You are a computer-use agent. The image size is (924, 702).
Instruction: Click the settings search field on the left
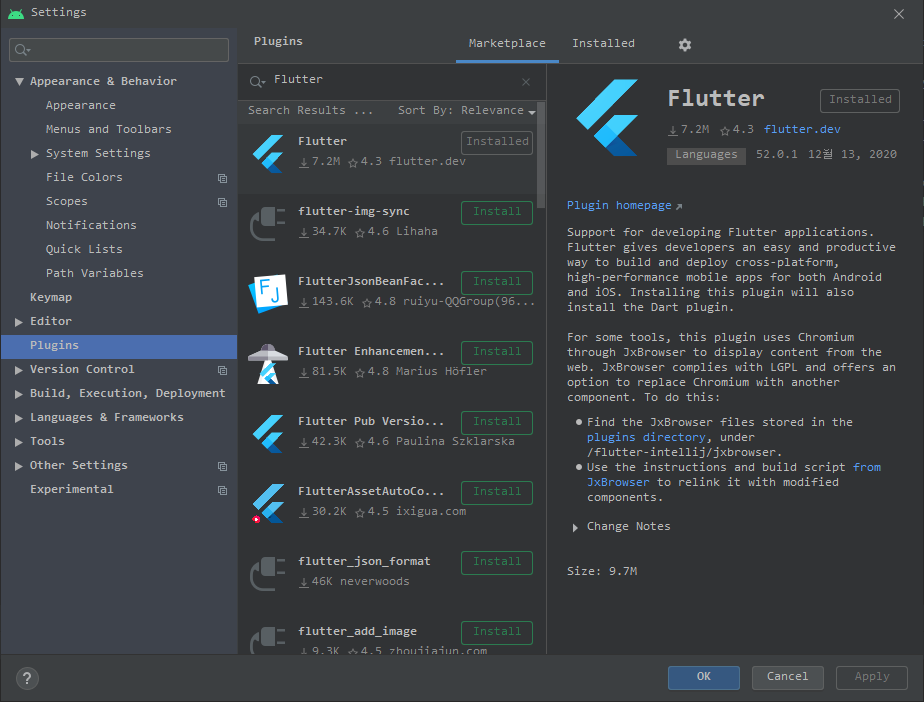point(118,49)
